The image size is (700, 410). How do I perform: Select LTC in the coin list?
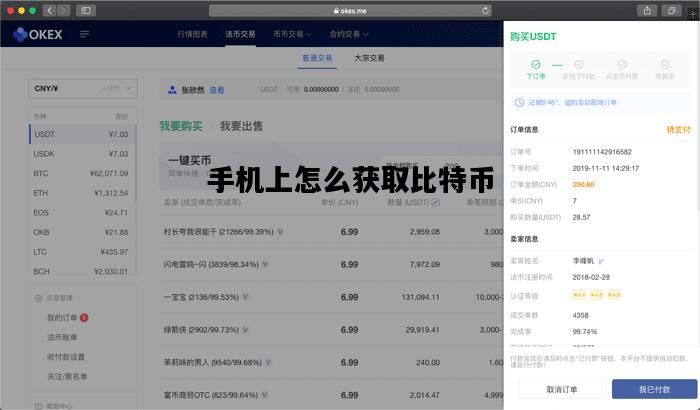pos(81,252)
